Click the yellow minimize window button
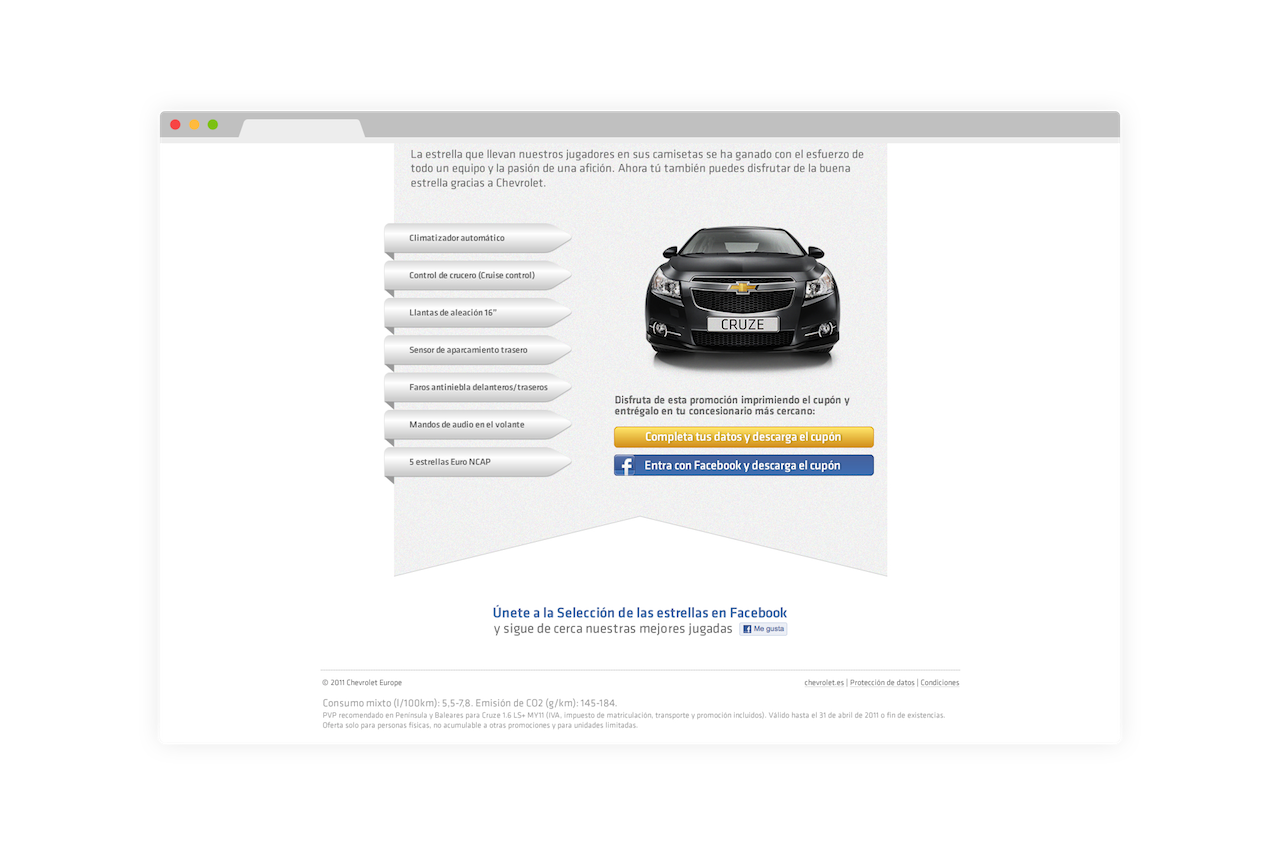Screen dimensions: 1280x853 (x=194, y=125)
